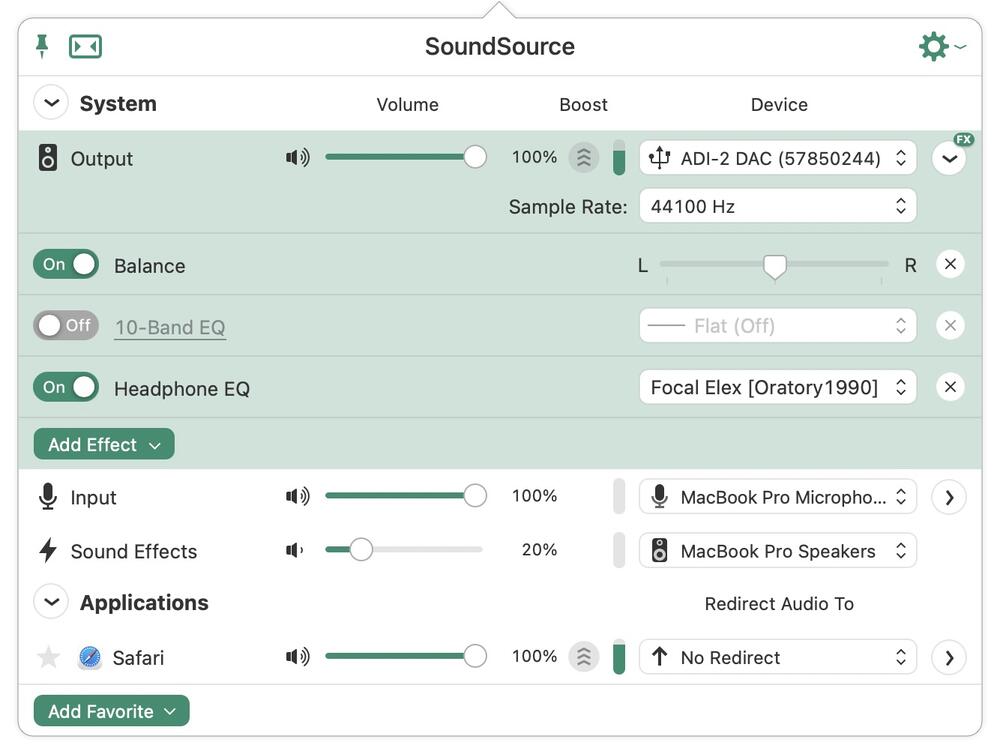The height and width of the screenshot is (754, 1000).
Task: Mute Output using its speaker icon
Action: pos(297,157)
